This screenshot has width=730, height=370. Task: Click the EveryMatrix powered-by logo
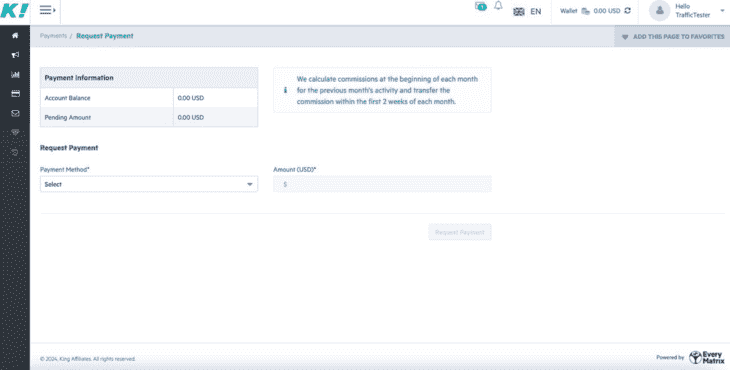[x=707, y=357]
